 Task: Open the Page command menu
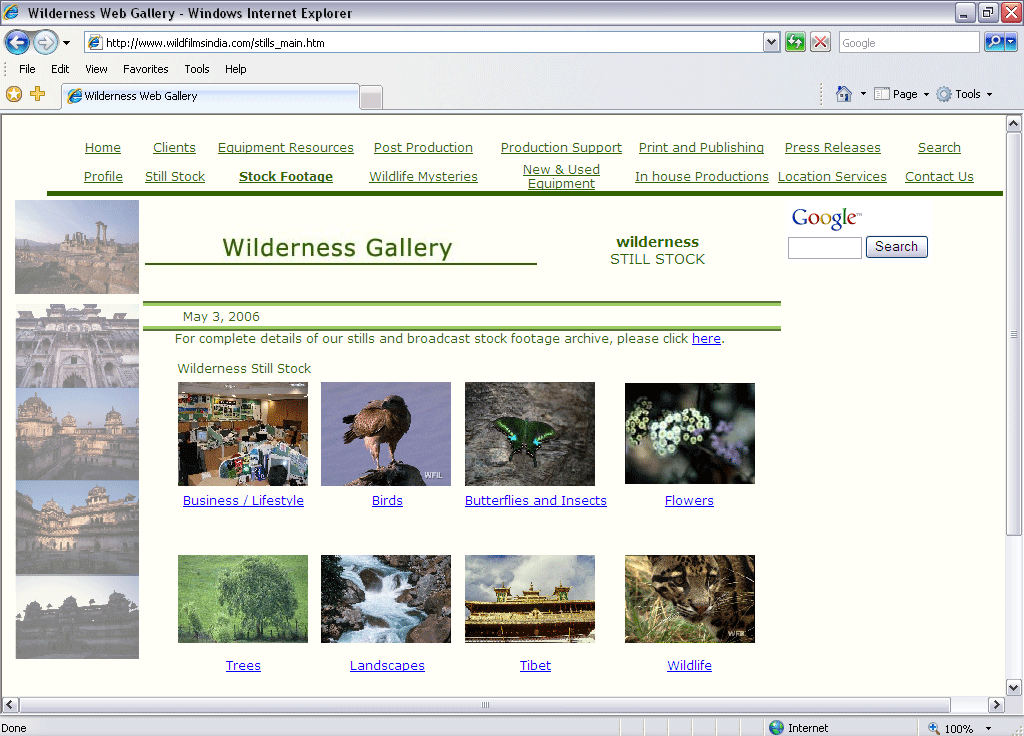(901, 94)
